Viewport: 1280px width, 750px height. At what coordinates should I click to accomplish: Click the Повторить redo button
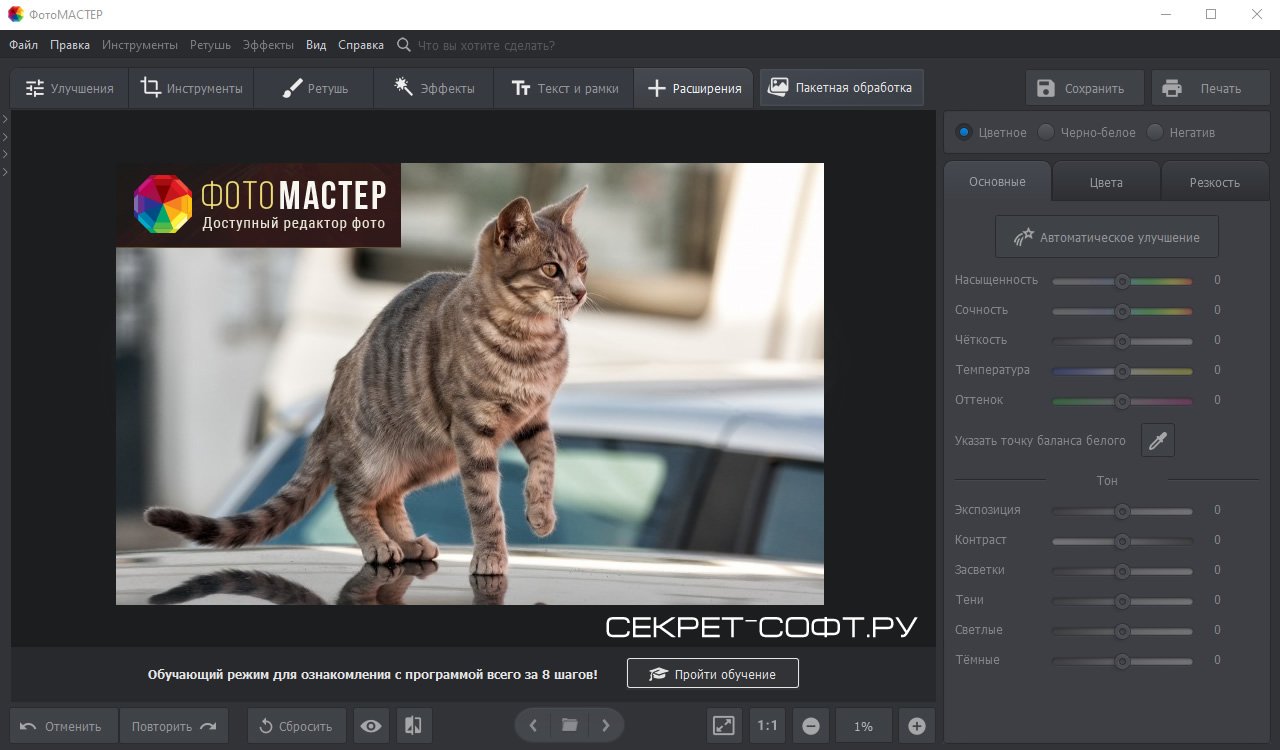tap(174, 726)
